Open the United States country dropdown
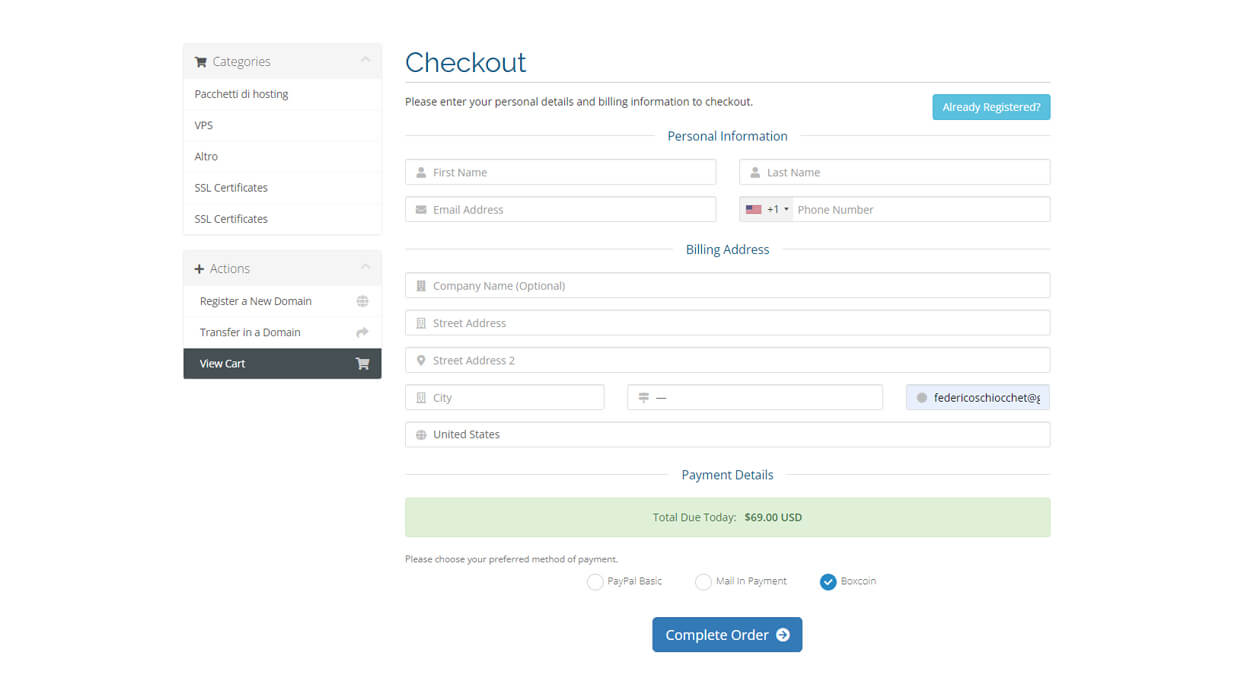 727,435
